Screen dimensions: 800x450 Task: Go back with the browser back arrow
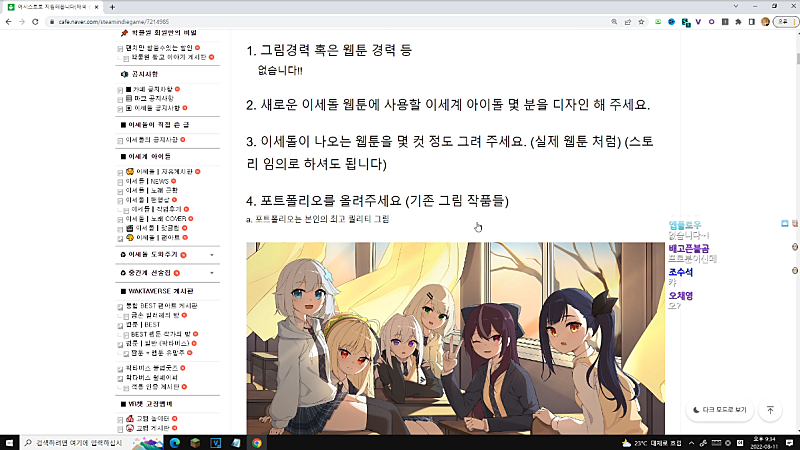[x=9, y=22]
